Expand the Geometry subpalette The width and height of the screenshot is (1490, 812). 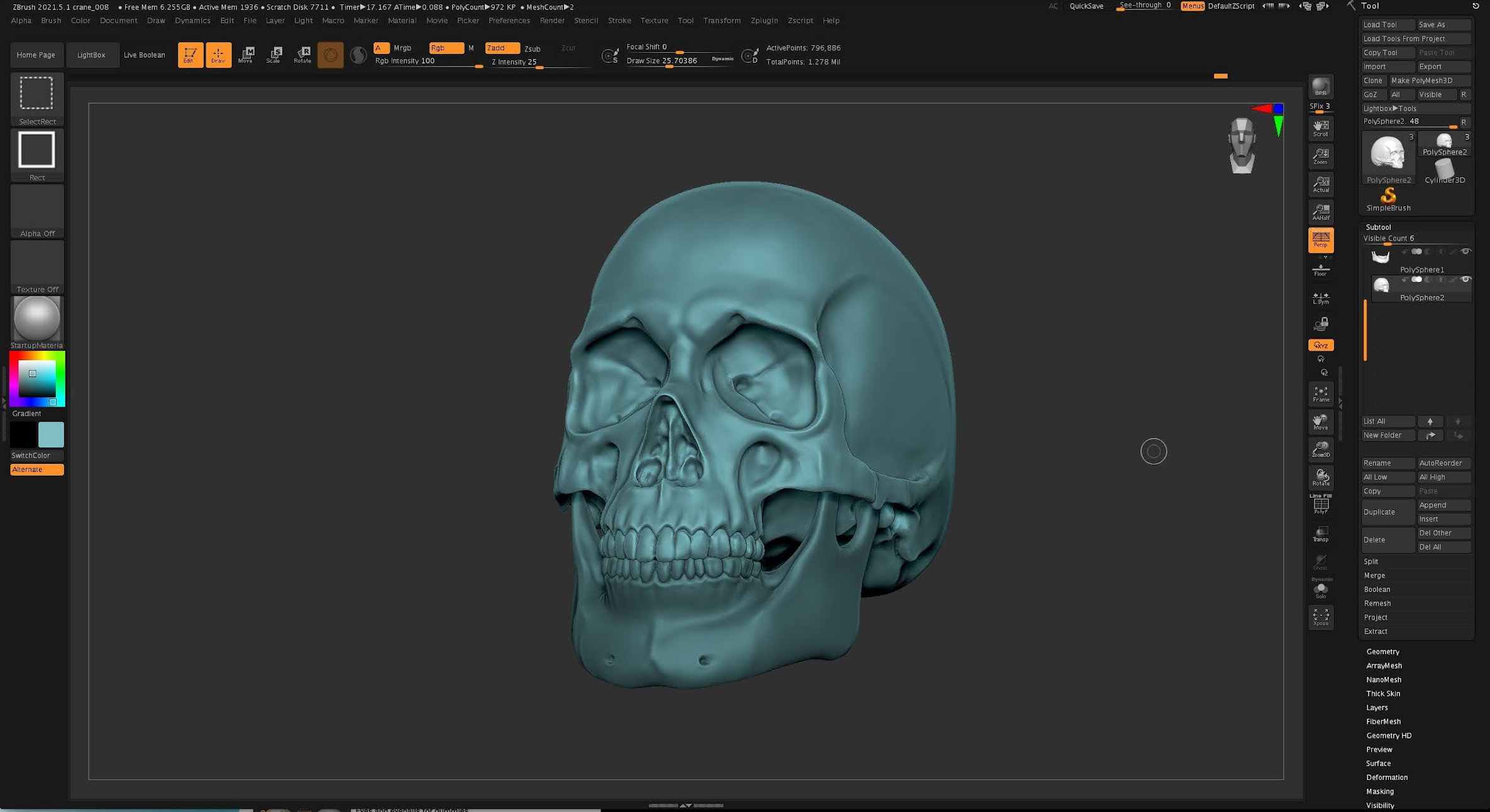[1382, 652]
